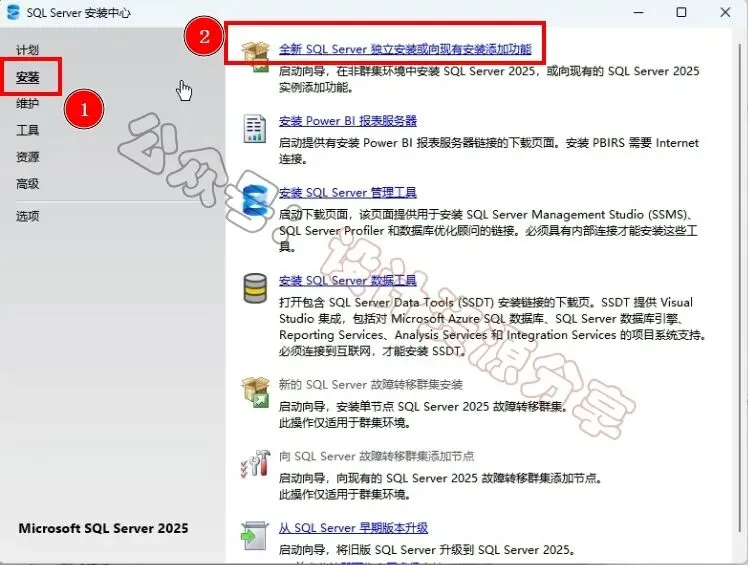
Task: Click 新的 SQL Server 故障转移群集安装 text
Action: (x=371, y=385)
